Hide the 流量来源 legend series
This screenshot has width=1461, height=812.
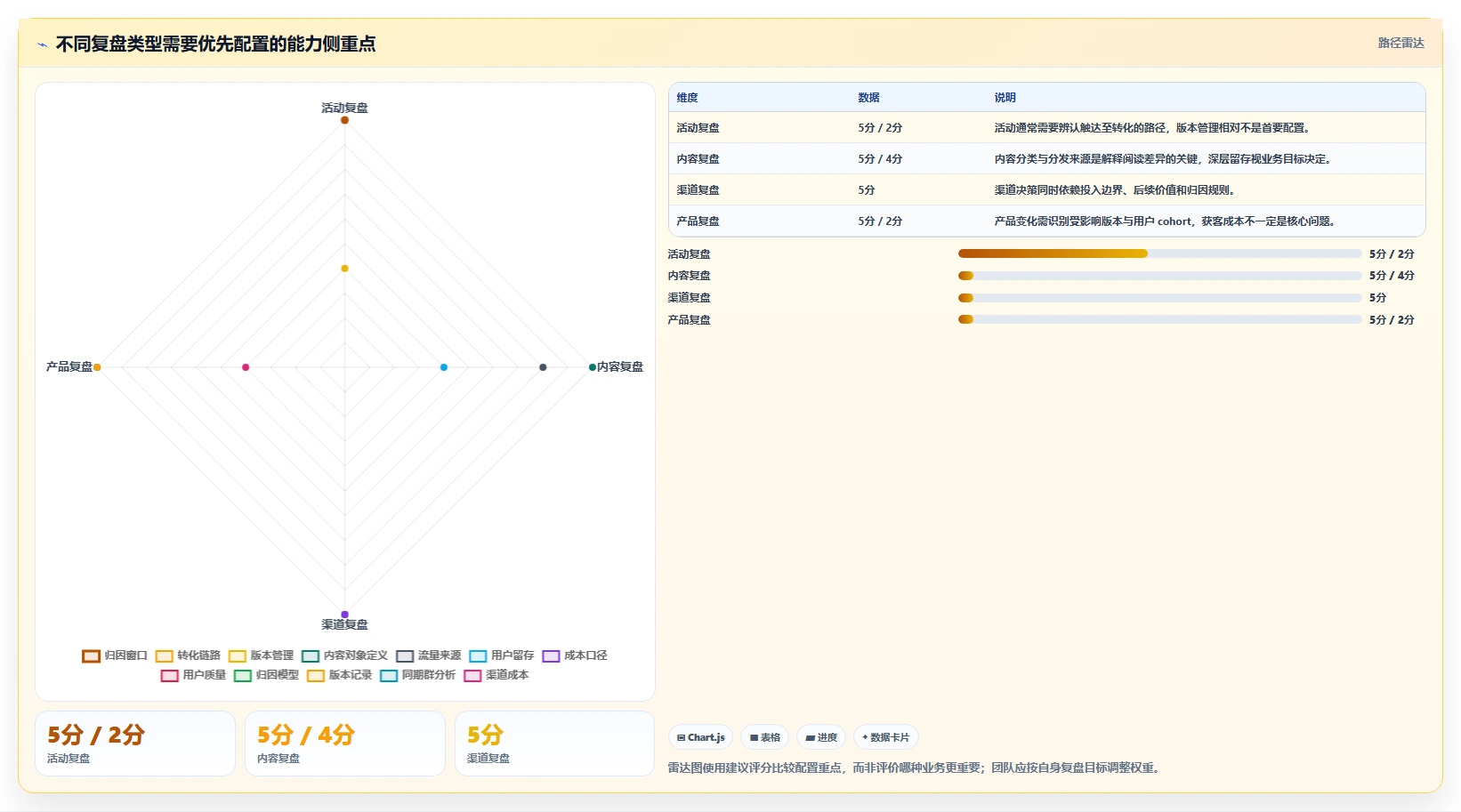pos(429,655)
